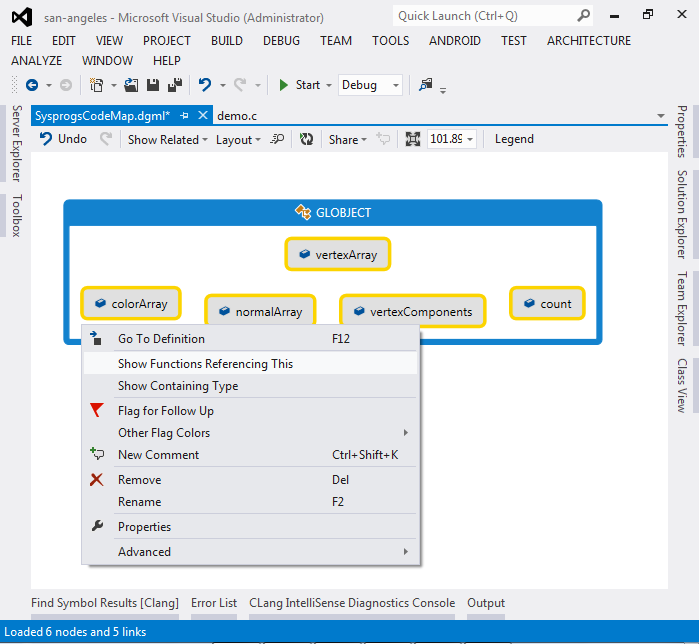Open the Toolbox side tab

16,215
